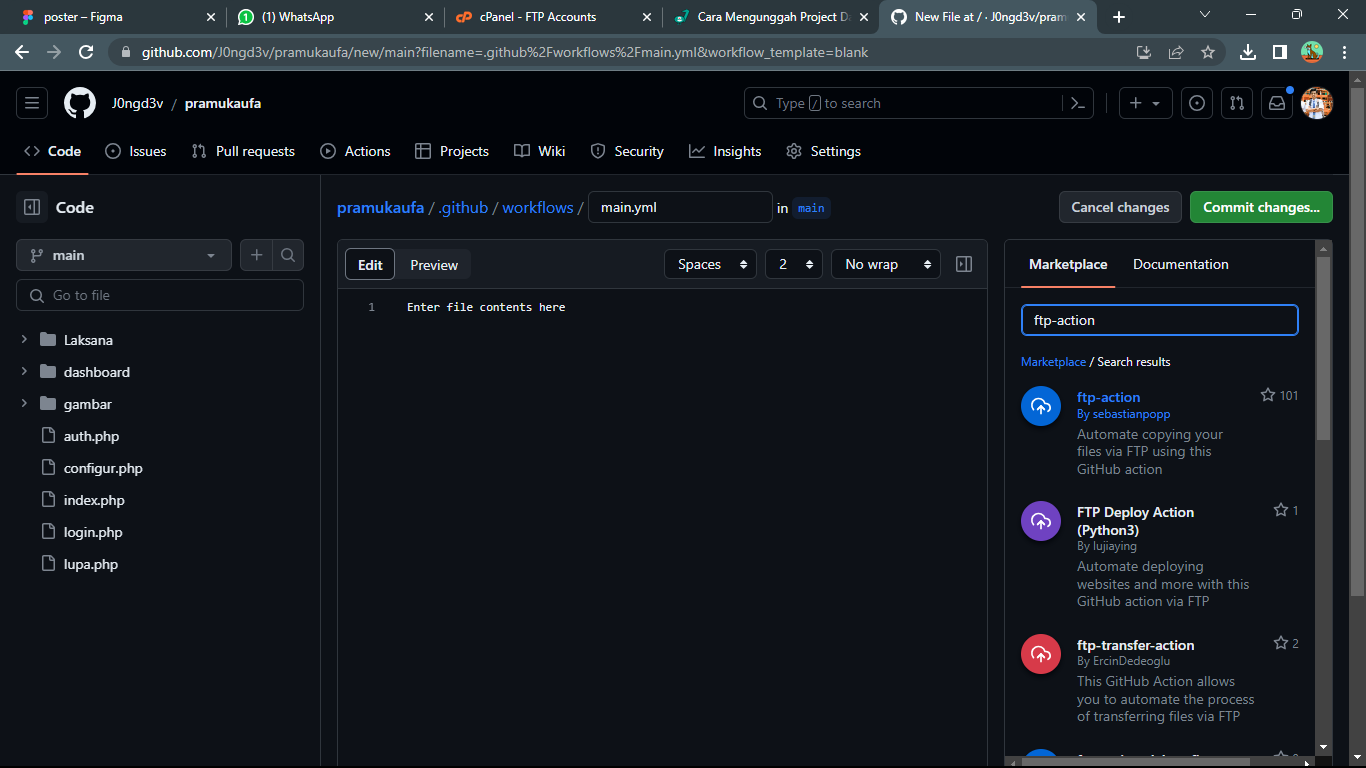1366x768 pixels.
Task: Reload the page in Chrome
Action: [86, 52]
